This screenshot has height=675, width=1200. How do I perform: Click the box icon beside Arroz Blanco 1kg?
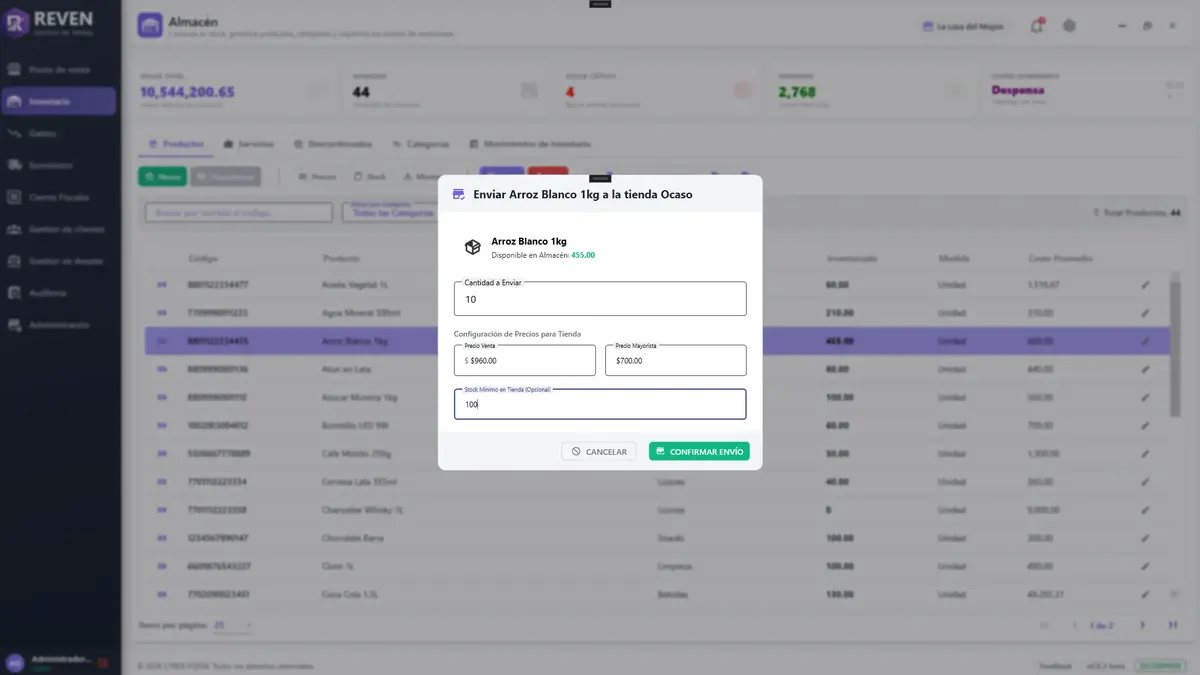coord(472,247)
